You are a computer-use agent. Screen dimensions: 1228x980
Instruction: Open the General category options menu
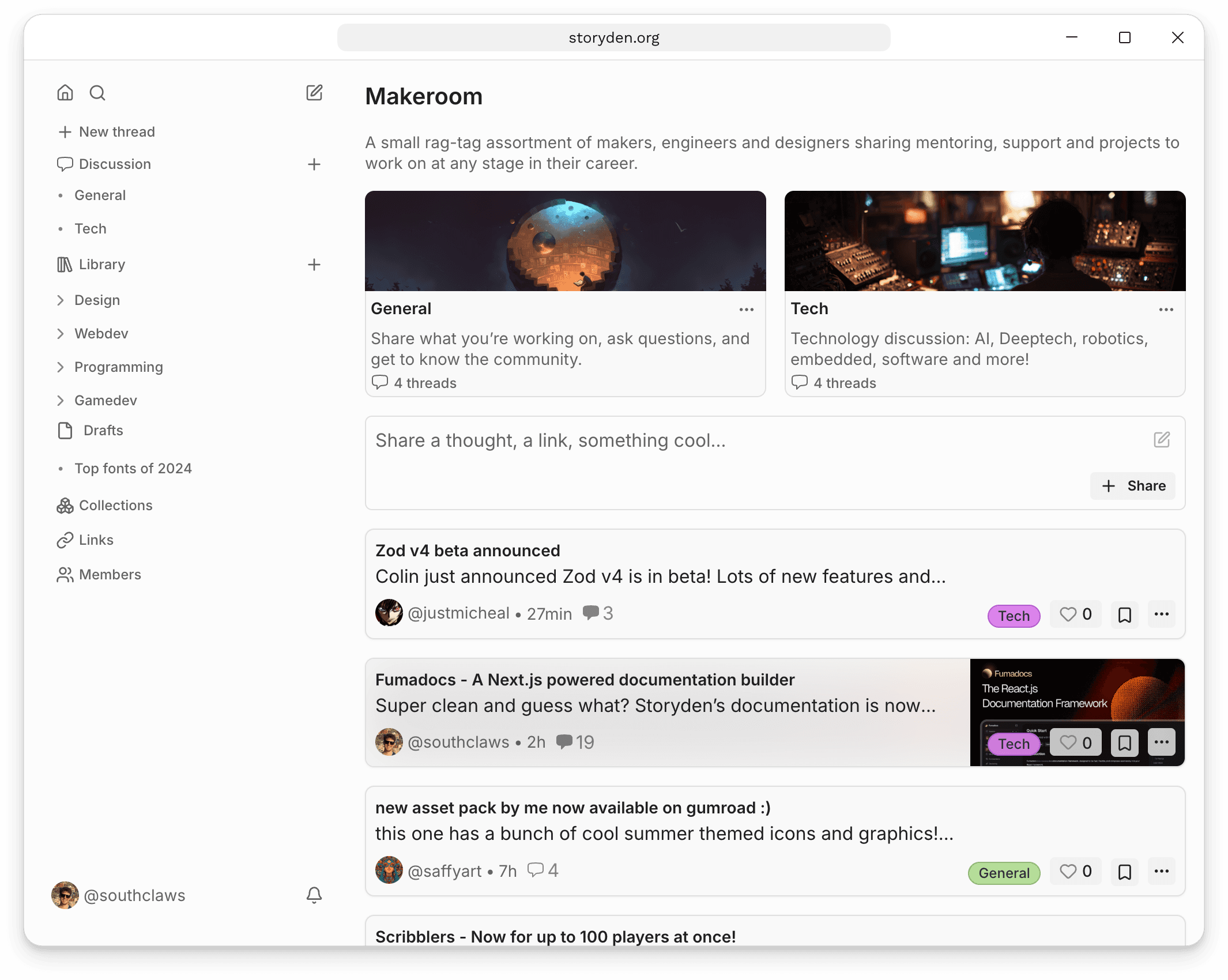click(747, 310)
